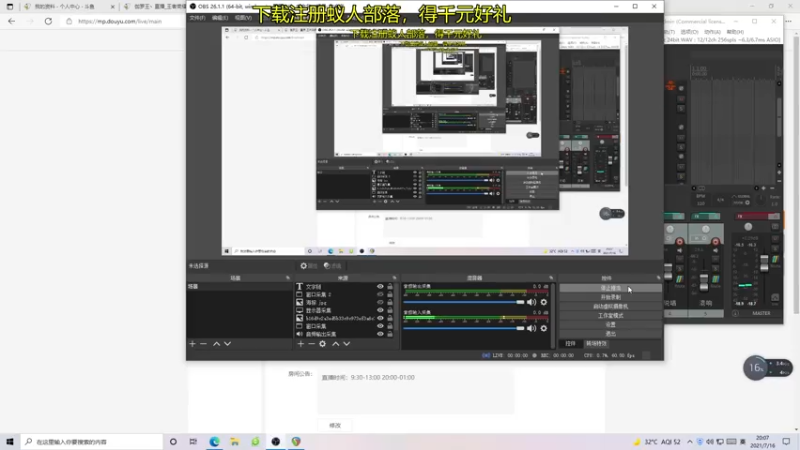The width and height of the screenshot is (800, 450).
Task: Open settings gear for mic/aux audio channel
Action: [544, 328]
